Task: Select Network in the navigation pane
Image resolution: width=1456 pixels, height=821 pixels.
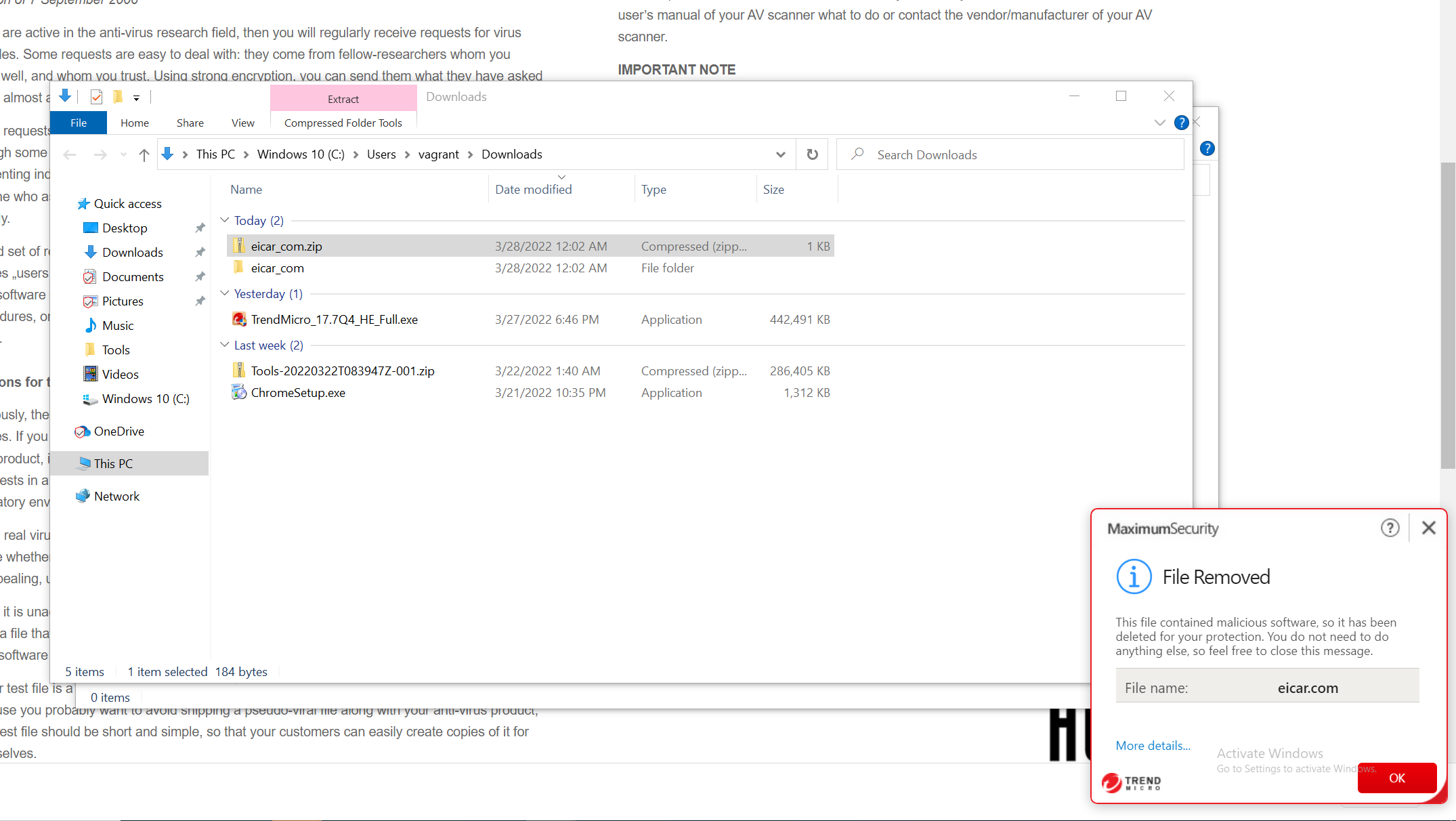Action: tap(118, 496)
